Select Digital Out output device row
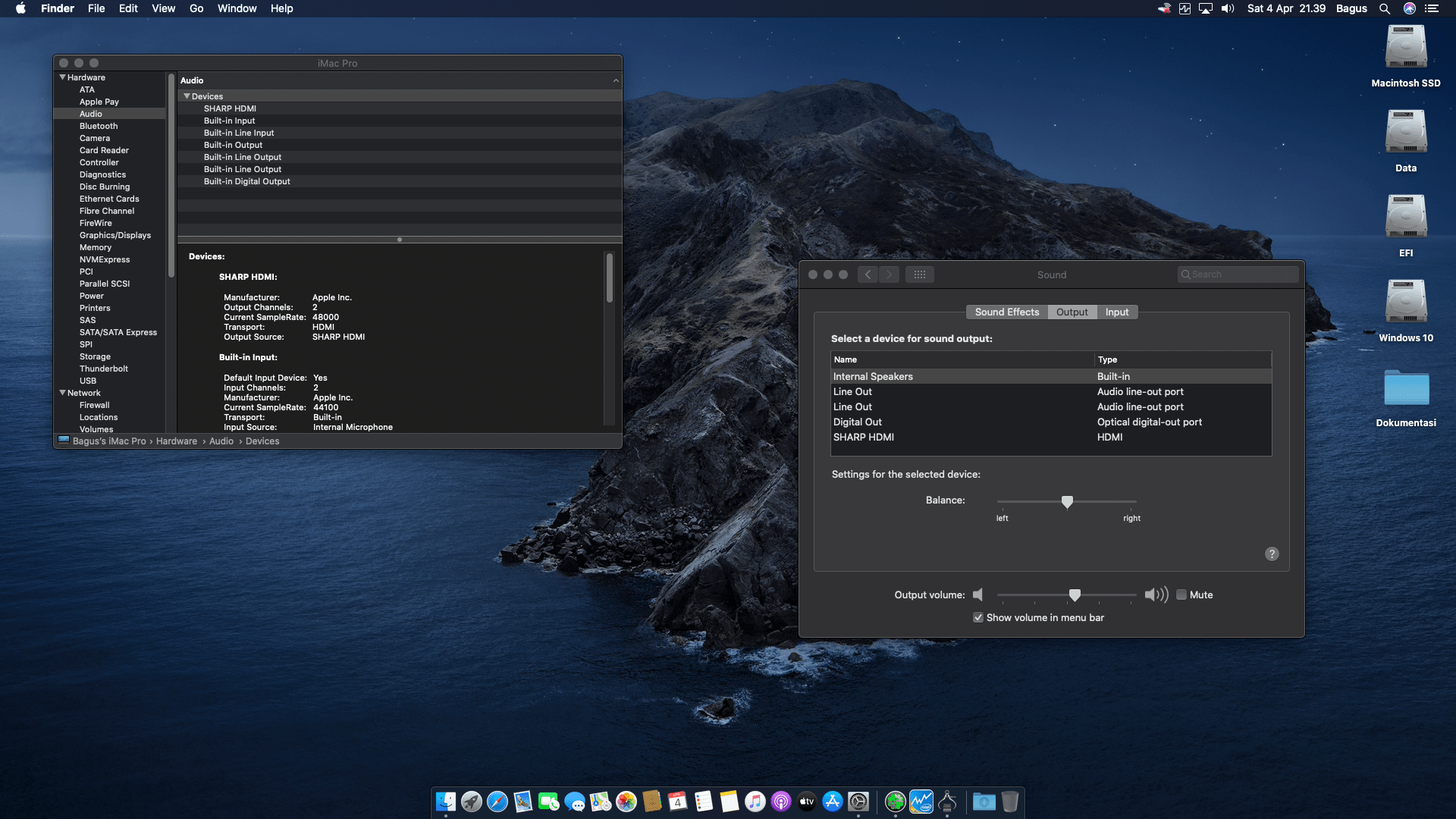 pyautogui.click(x=1051, y=422)
